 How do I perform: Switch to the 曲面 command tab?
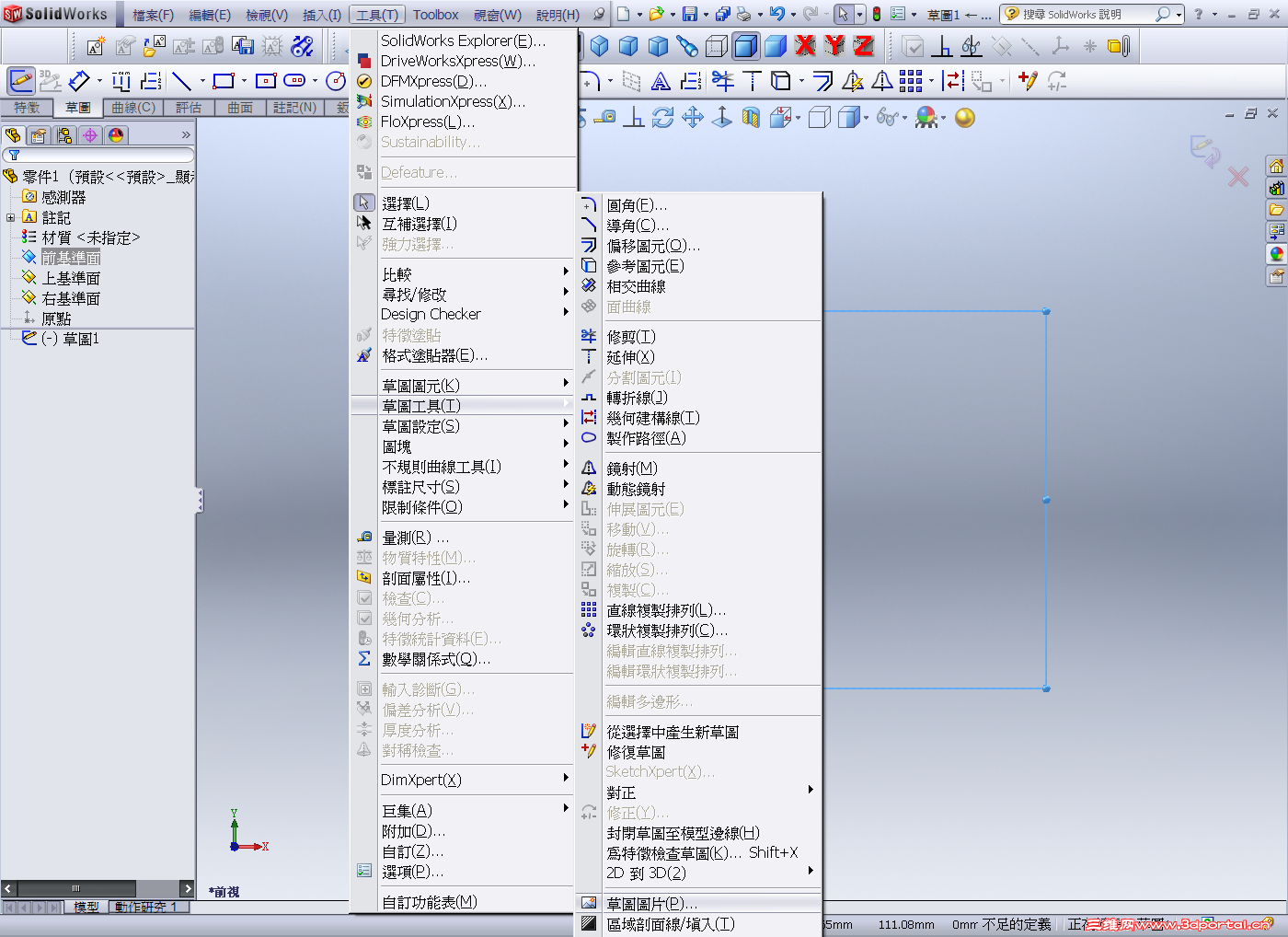[x=240, y=108]
